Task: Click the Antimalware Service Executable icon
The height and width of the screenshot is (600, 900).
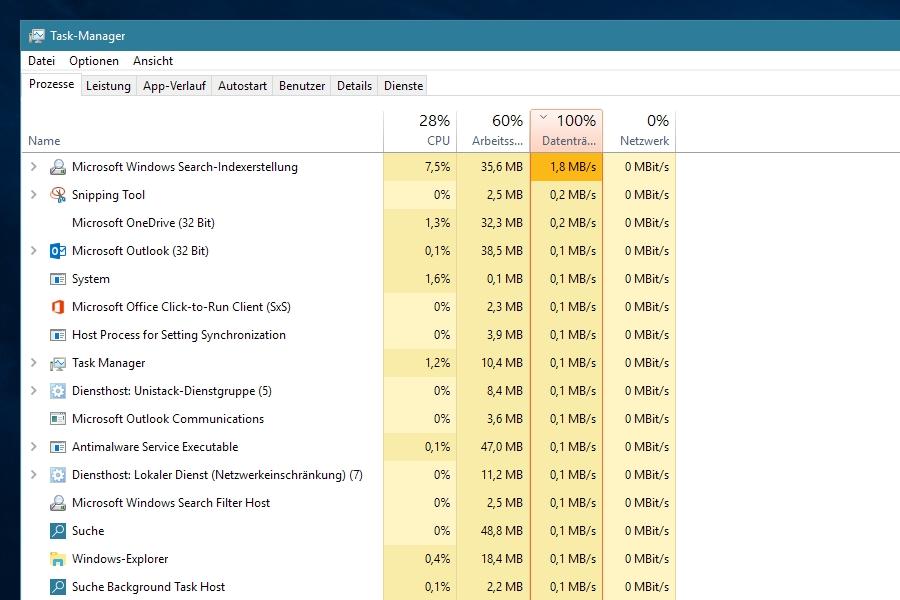Action: click(x=58, y=447)
